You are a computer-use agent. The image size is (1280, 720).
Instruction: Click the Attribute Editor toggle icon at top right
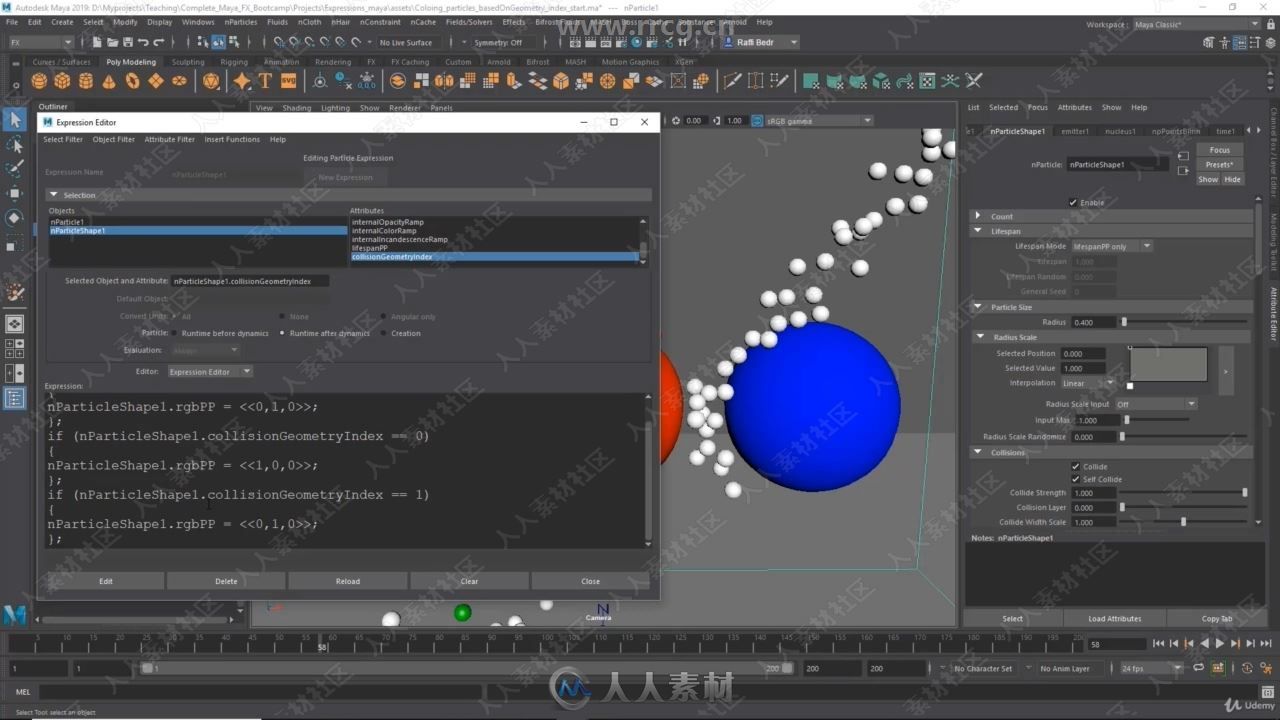1241,42
